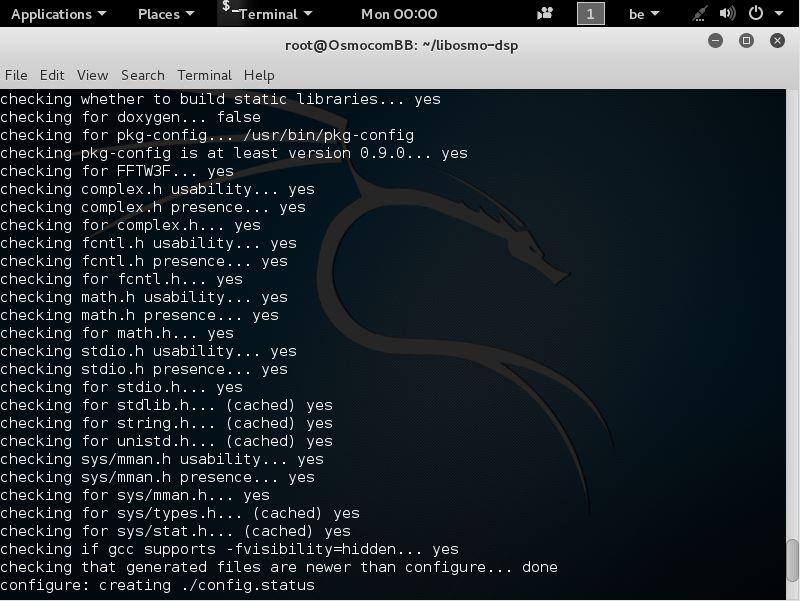The image size is (800, 602).
Task: Click the terminal vertical scrollbar thumb
Action: (x=792, y=560)
